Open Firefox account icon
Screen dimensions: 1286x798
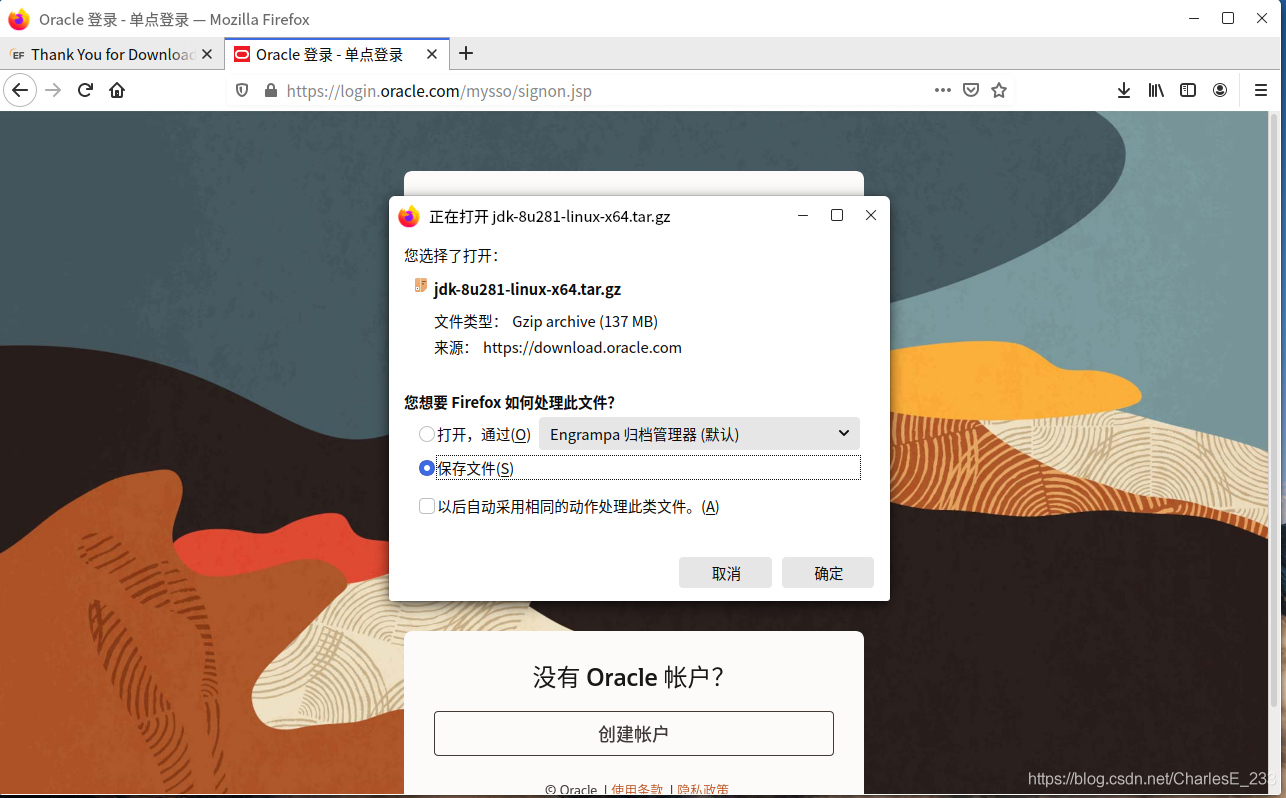(1220, 90)
